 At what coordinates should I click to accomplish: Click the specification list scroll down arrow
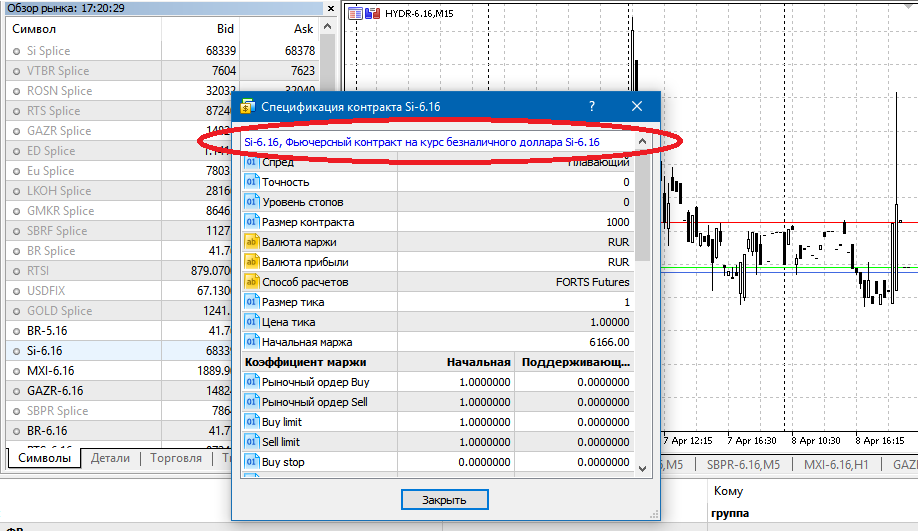coord(642,468)
